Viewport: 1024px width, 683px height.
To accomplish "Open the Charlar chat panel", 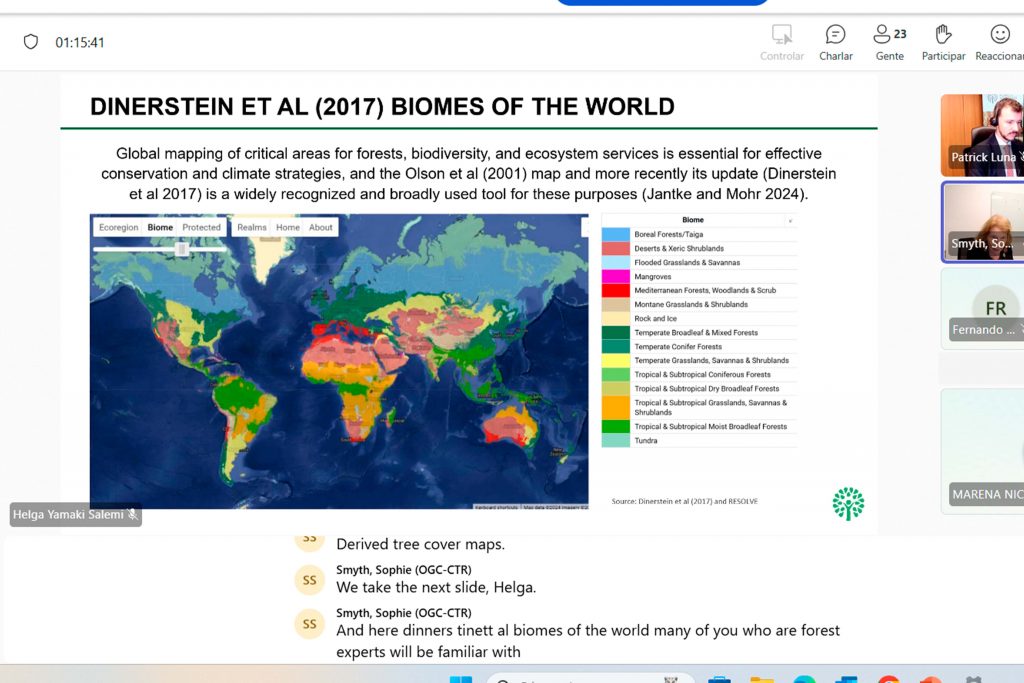I will [835, 41].
